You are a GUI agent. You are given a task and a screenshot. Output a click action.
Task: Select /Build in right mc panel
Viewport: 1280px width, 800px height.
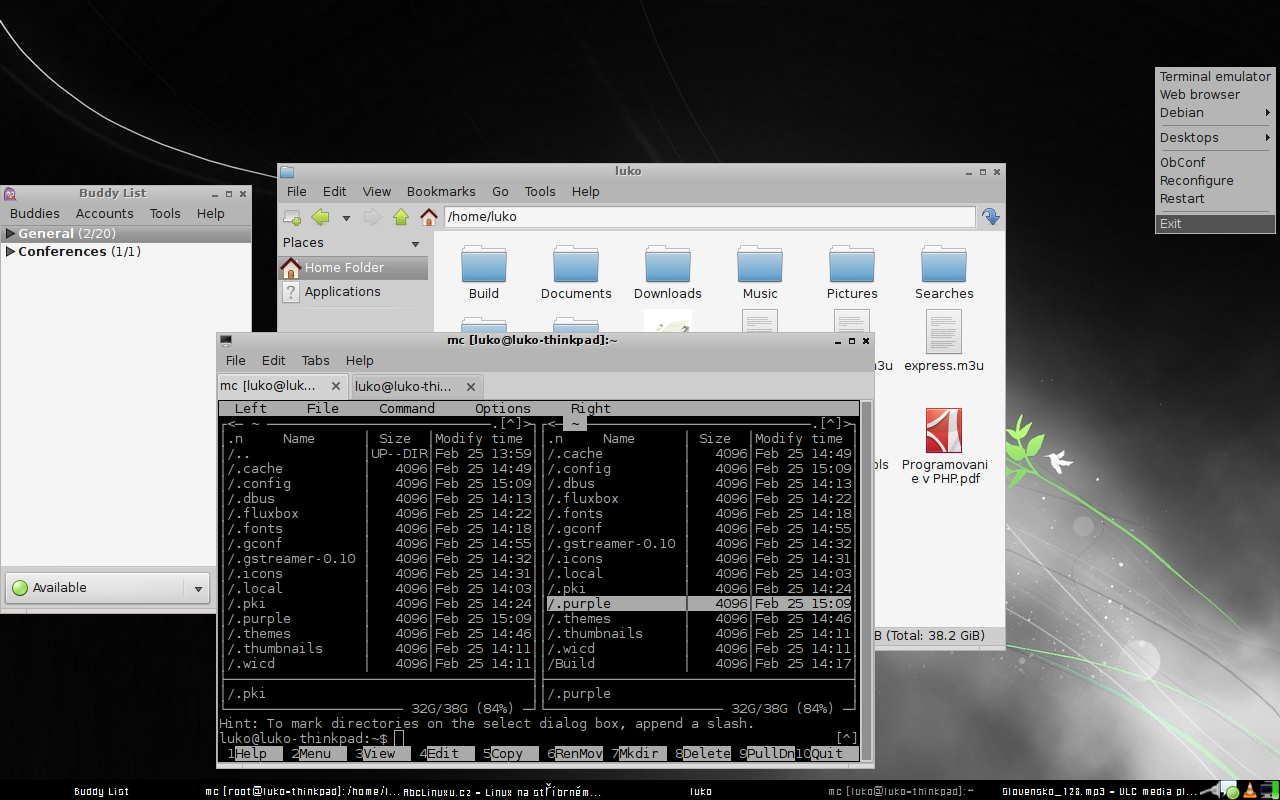[699, 664]
